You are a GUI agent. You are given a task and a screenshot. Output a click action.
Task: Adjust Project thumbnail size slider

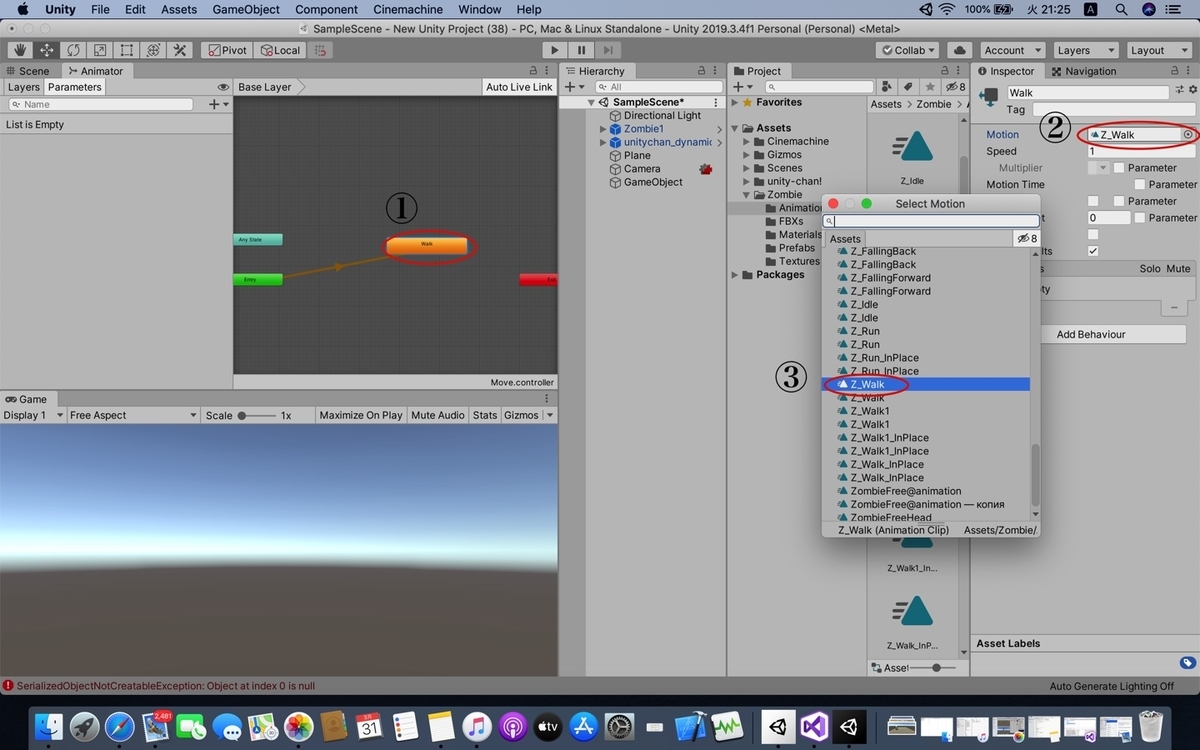point(936,667)
